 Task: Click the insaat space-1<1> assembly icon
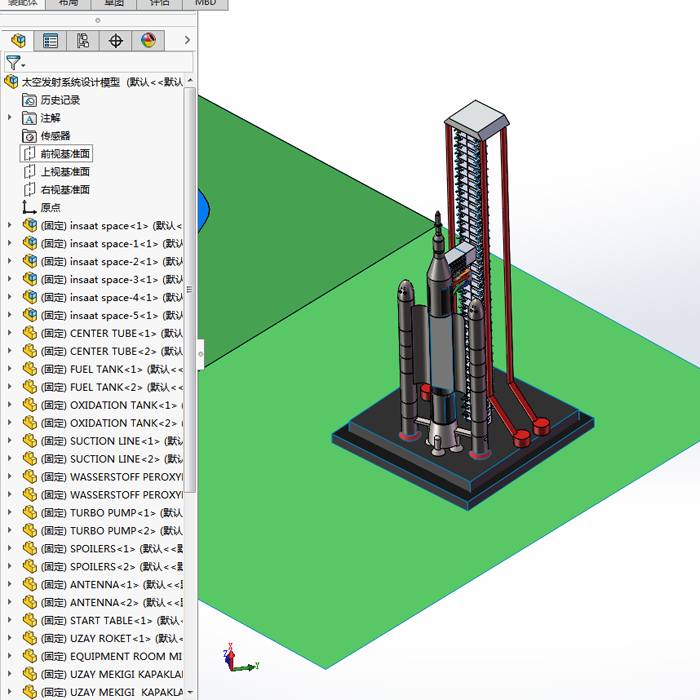(x=30, y=243)
